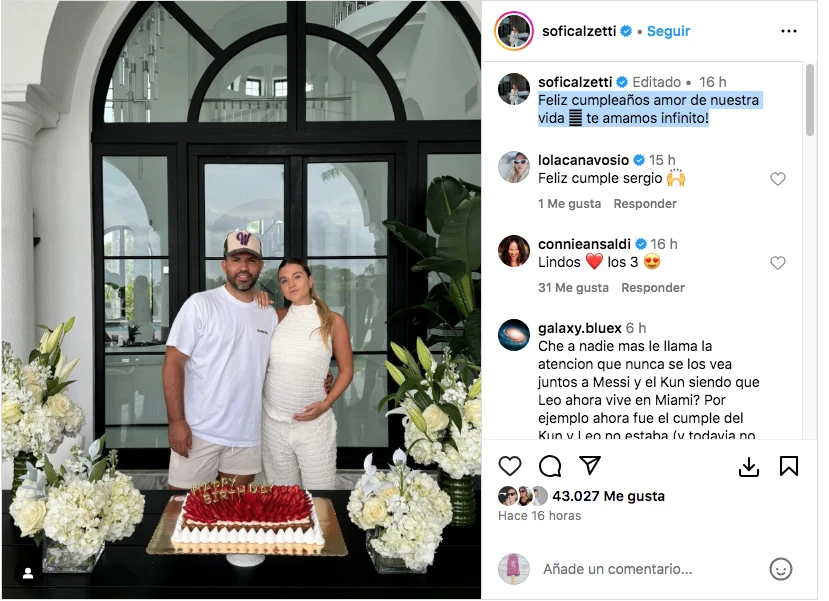
Task: Like connieansaldi's comment heart
Action: click(x=777, y=263)
